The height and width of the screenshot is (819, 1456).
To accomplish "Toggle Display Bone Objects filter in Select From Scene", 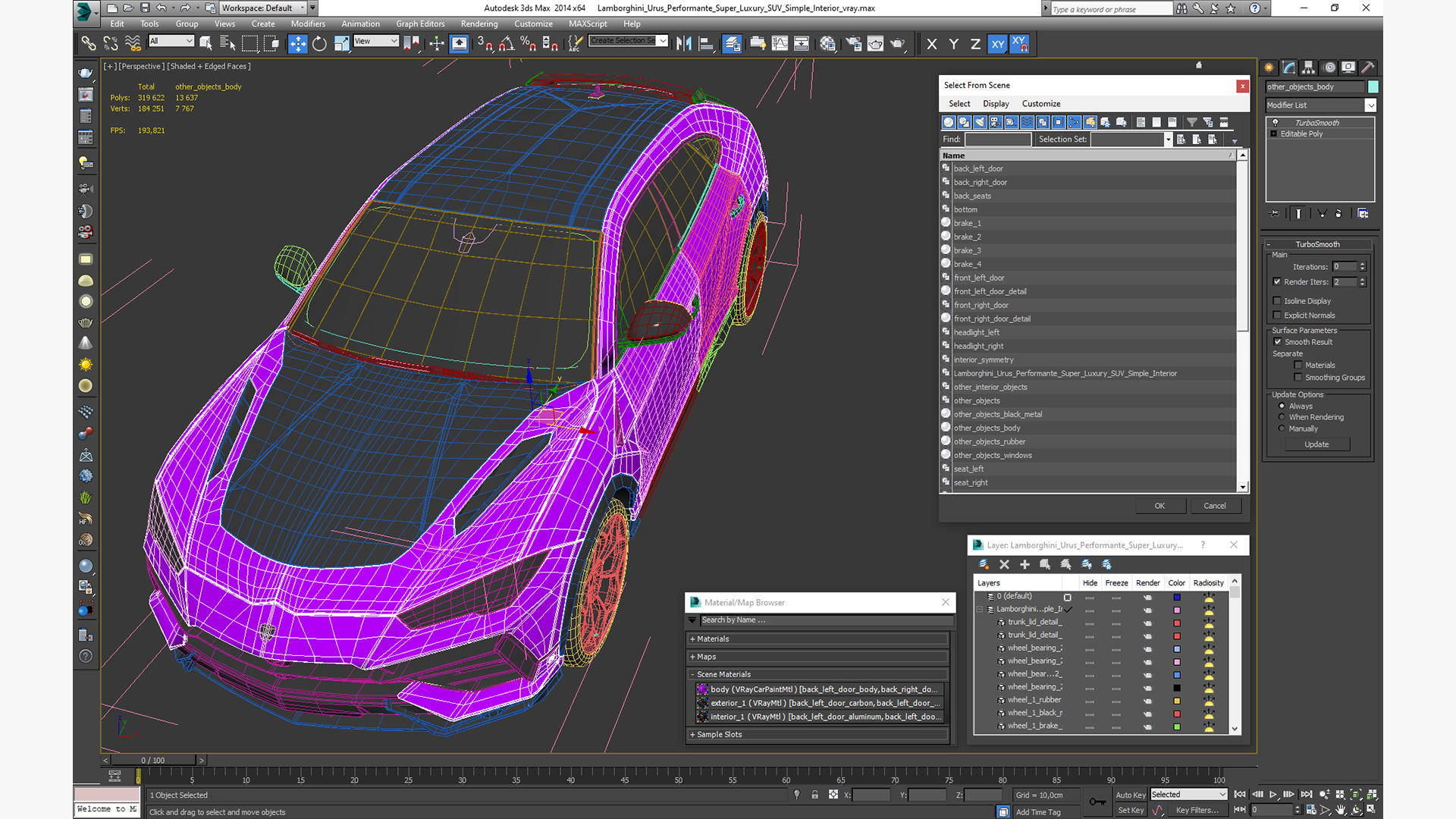I will [x=1075, y=122].
